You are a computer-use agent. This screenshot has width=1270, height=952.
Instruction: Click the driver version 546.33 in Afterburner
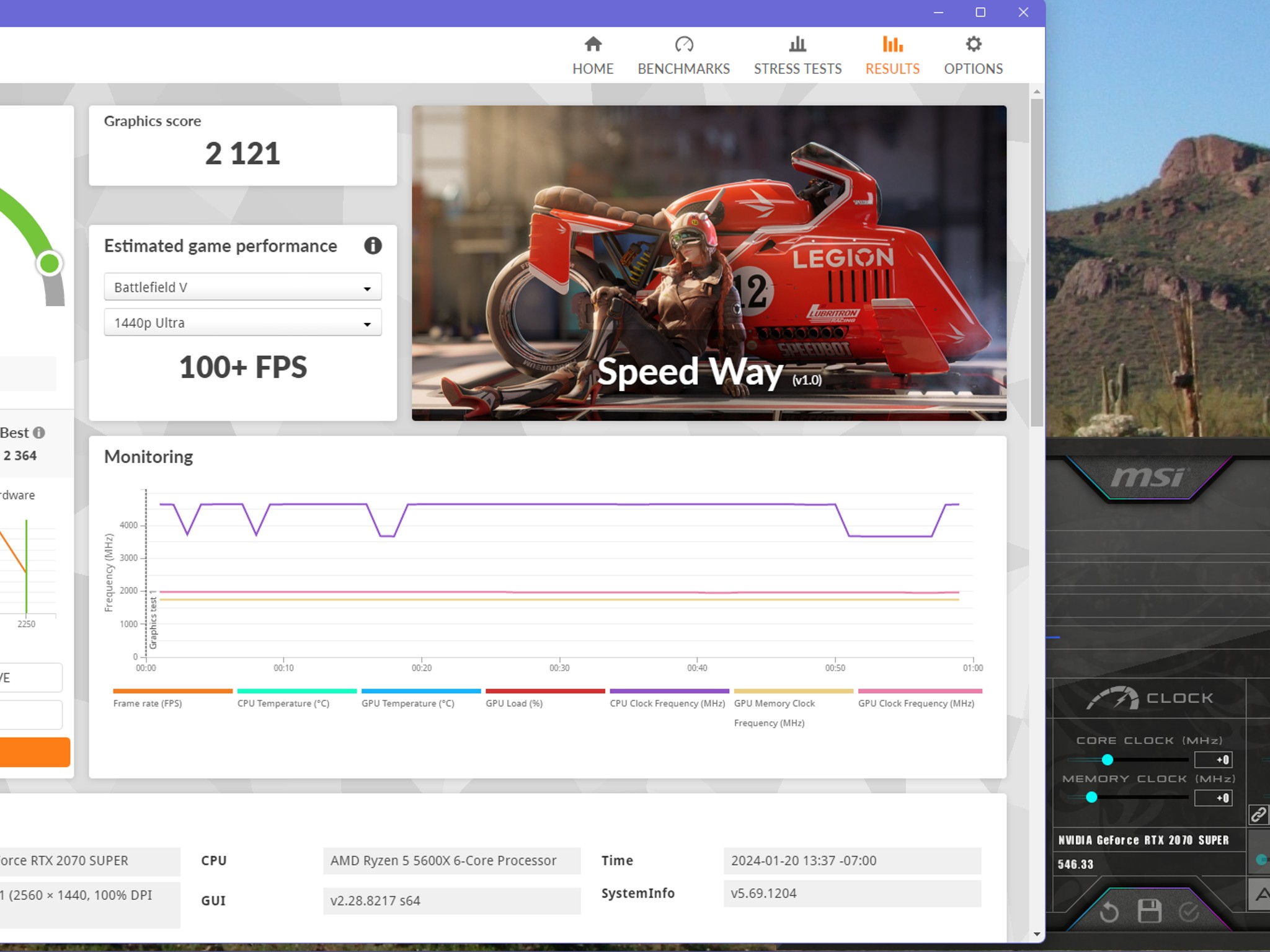coord(1075,864)
